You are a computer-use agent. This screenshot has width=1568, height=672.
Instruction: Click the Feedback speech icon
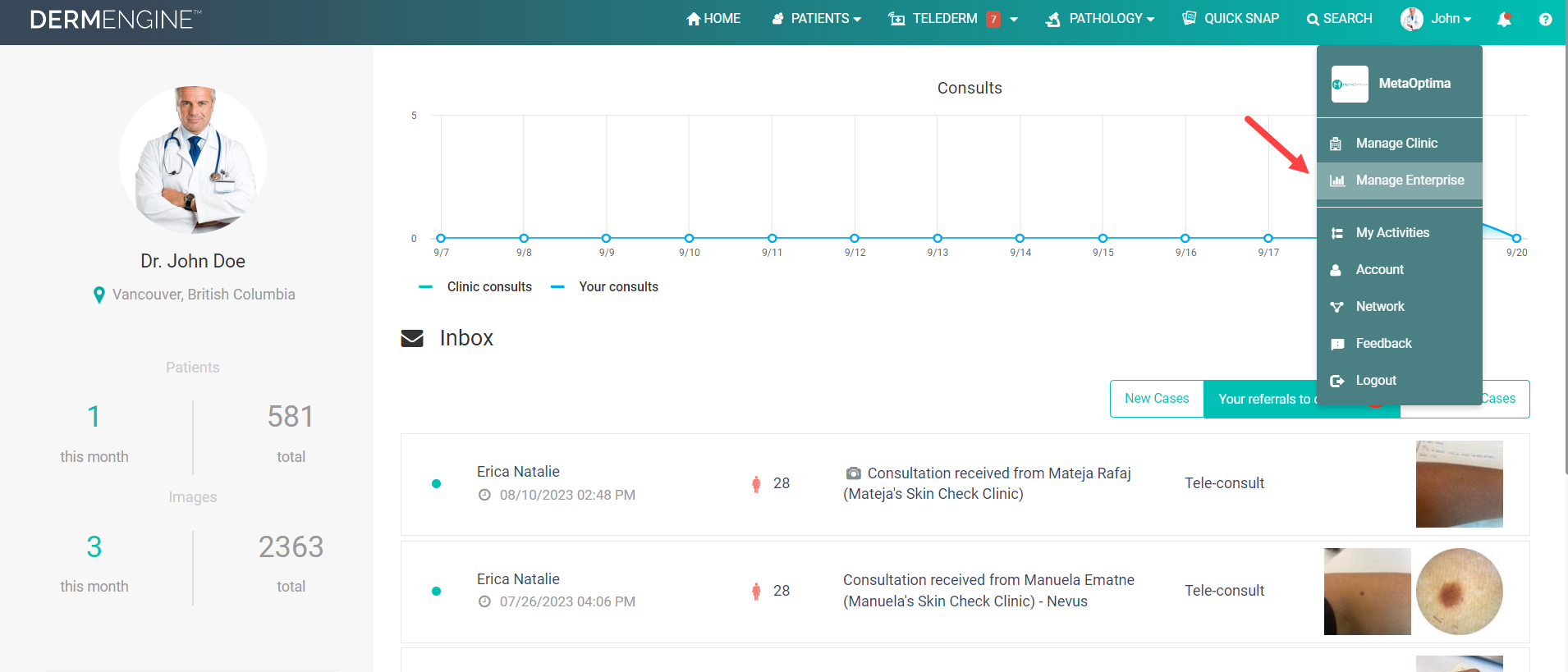pyautogui.click(x=1337, y=344)
